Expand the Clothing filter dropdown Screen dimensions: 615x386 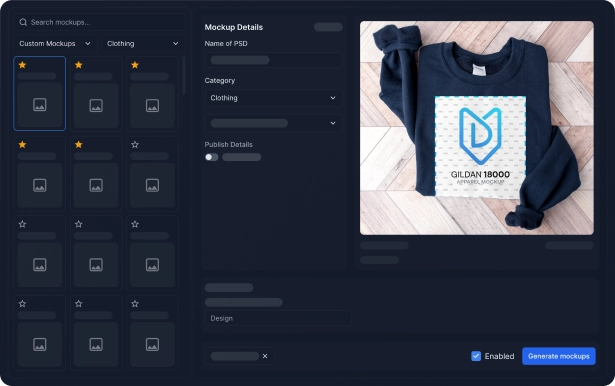click(x=143, y=44)
